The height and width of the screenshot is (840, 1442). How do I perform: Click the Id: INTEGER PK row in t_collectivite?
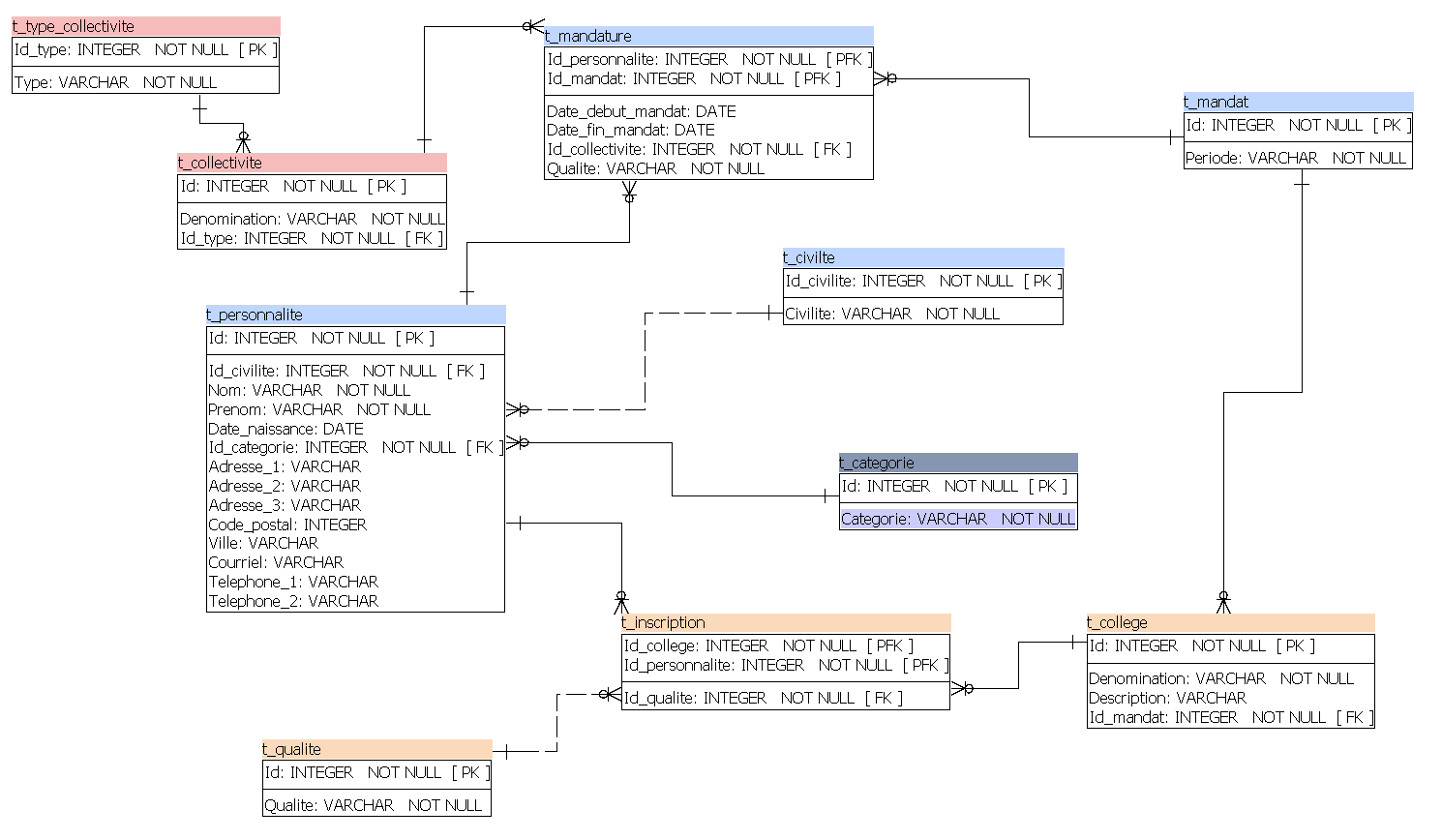pos(293,186)
